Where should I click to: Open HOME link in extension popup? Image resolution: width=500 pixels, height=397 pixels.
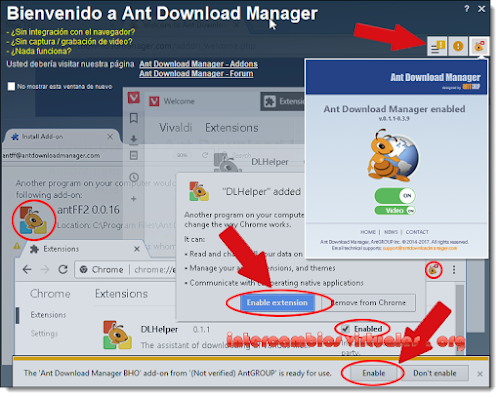tap(368, 232)
